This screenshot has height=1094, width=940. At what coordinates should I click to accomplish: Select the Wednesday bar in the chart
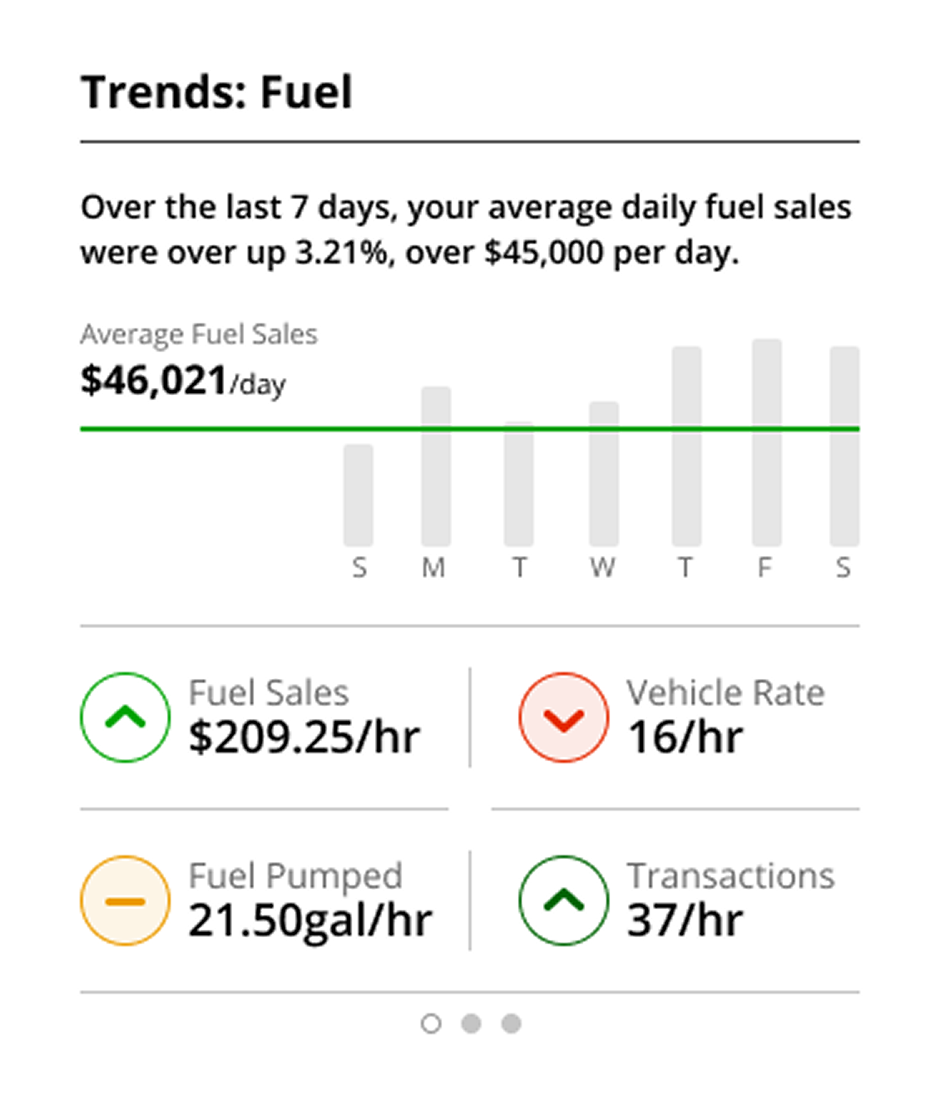pos(603,473)
